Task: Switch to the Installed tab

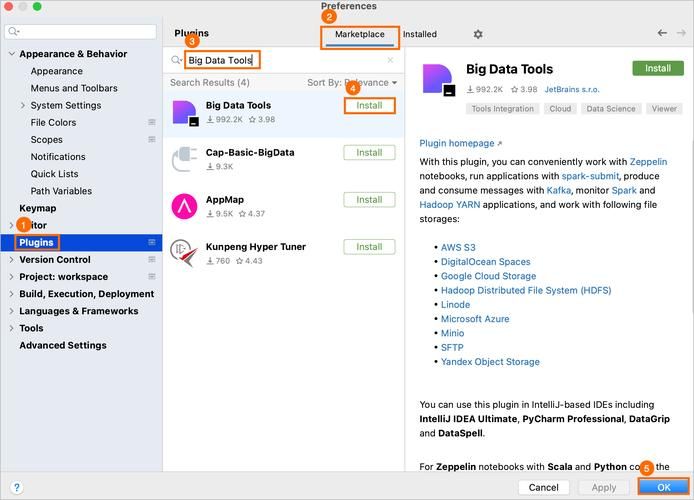Action: pyautogui.click(x=420, y=34)
